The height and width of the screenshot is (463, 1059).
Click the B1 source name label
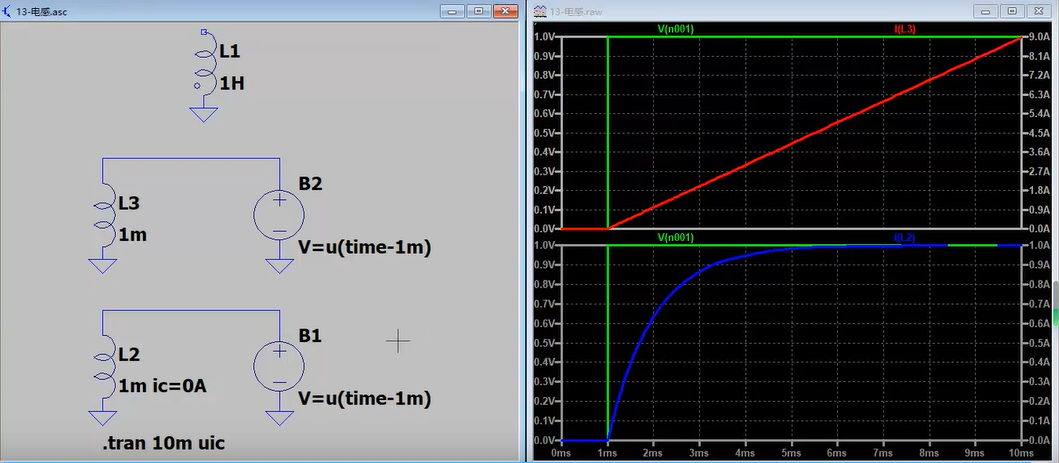point(310,335)
